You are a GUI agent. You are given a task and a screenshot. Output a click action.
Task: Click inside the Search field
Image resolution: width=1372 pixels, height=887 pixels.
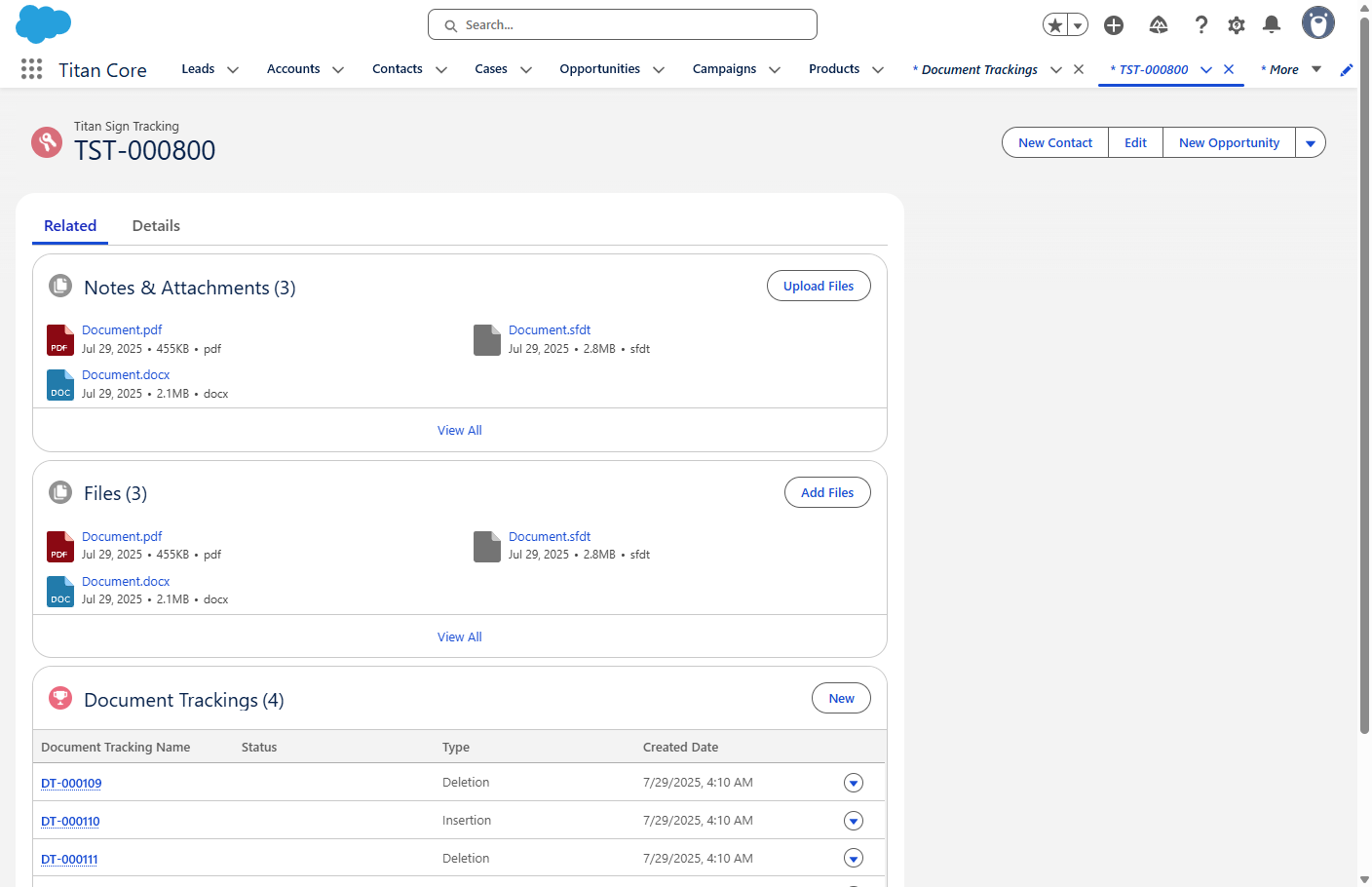click(622, 24)
